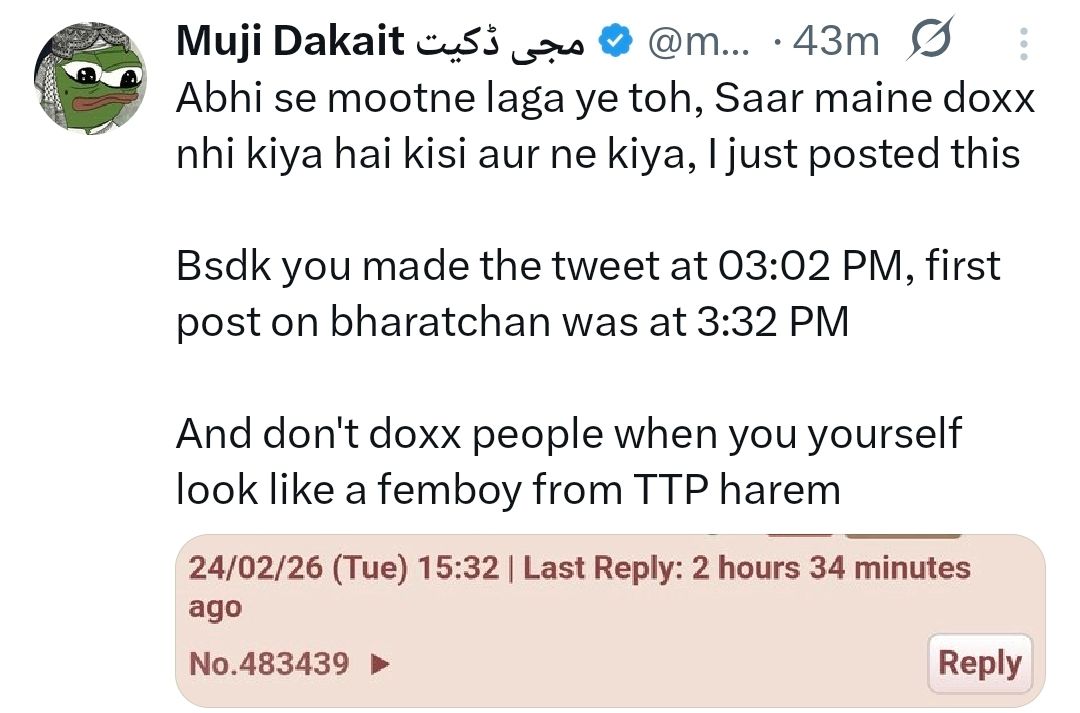This screenshot has height=713, width=1080.
Task: Click the Last Reply time text
Action: pos(746,569)
